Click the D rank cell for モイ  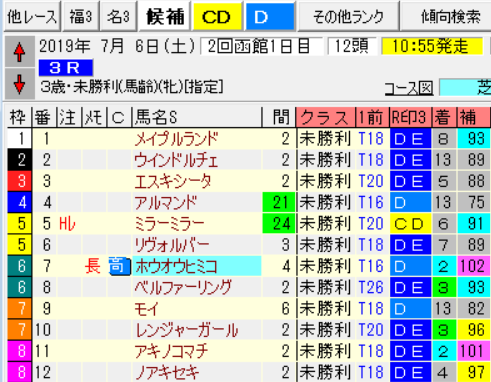click(x=410, y=309)
